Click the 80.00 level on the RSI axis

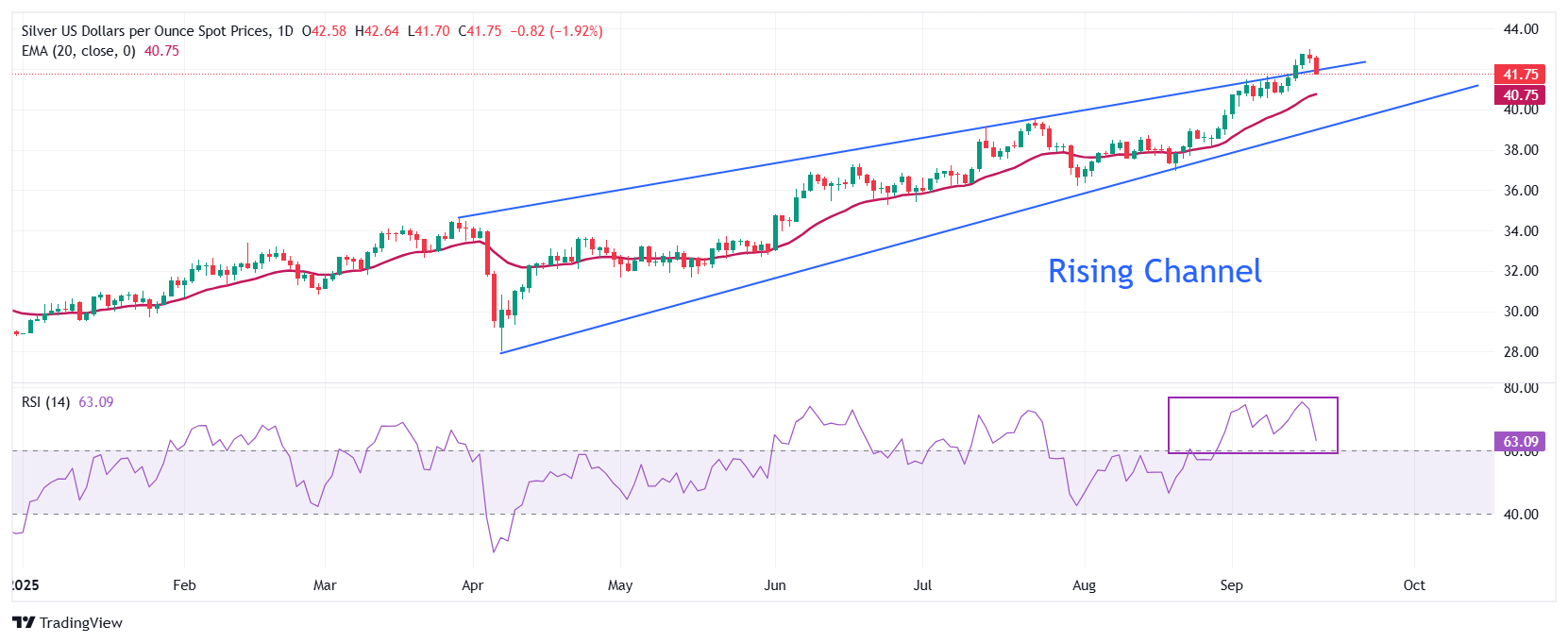click(1520, 388)
